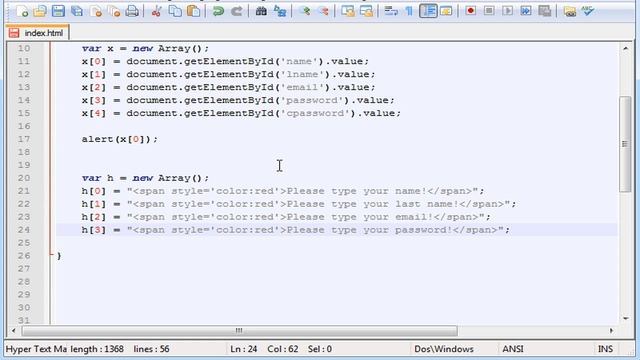Save the current file with the Save icon
Screen dimensions: 640x360
[58, 11]
